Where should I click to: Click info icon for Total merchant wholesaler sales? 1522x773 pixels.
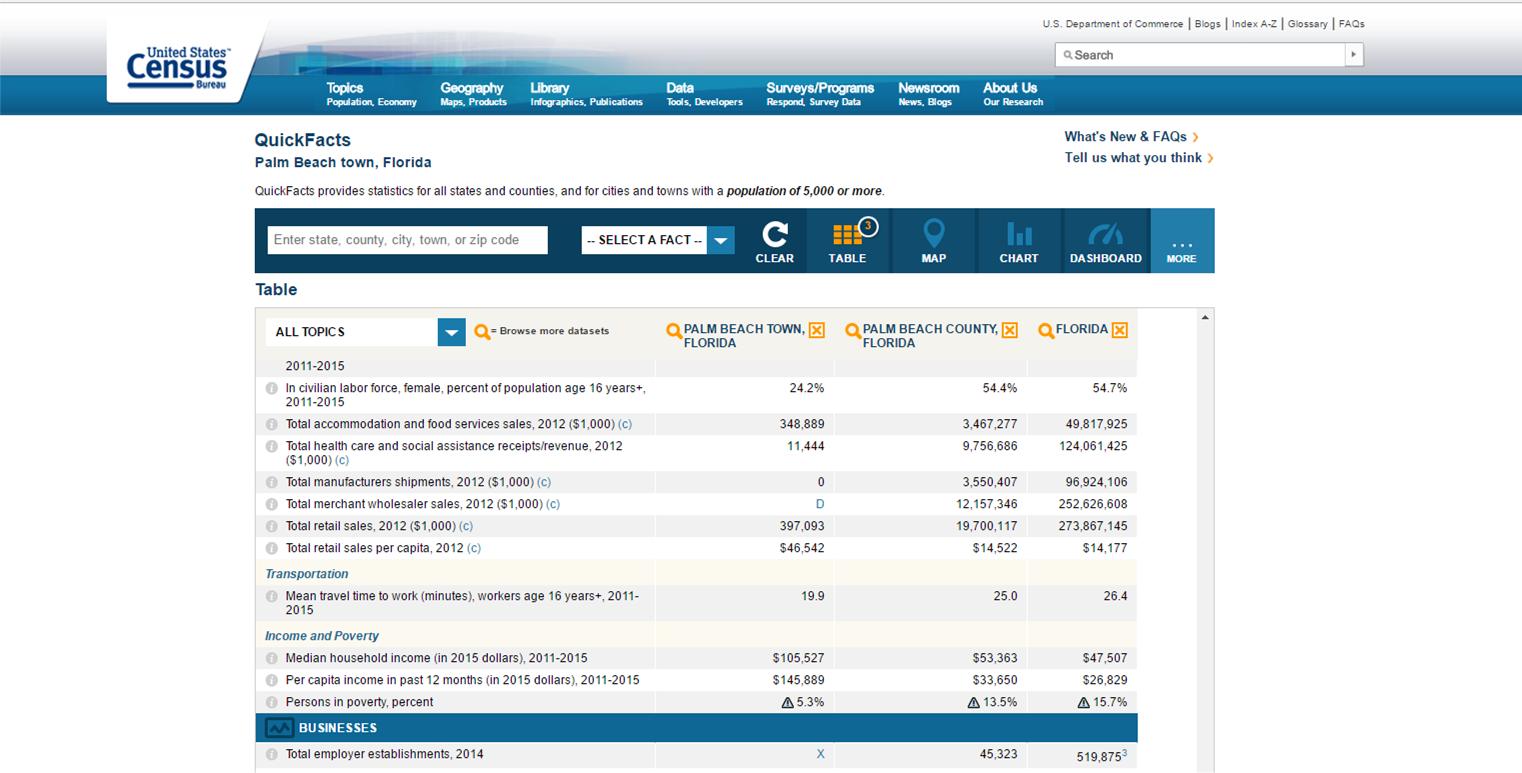tap(271, 504)
